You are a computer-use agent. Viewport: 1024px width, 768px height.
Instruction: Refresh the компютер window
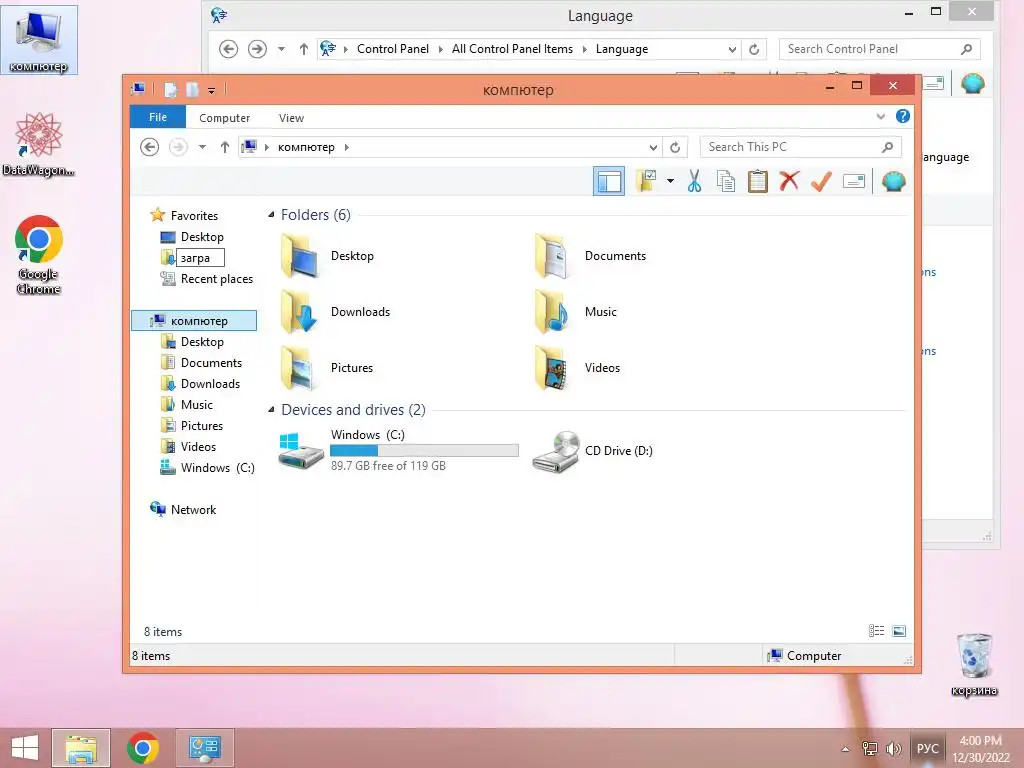[675, 148]
